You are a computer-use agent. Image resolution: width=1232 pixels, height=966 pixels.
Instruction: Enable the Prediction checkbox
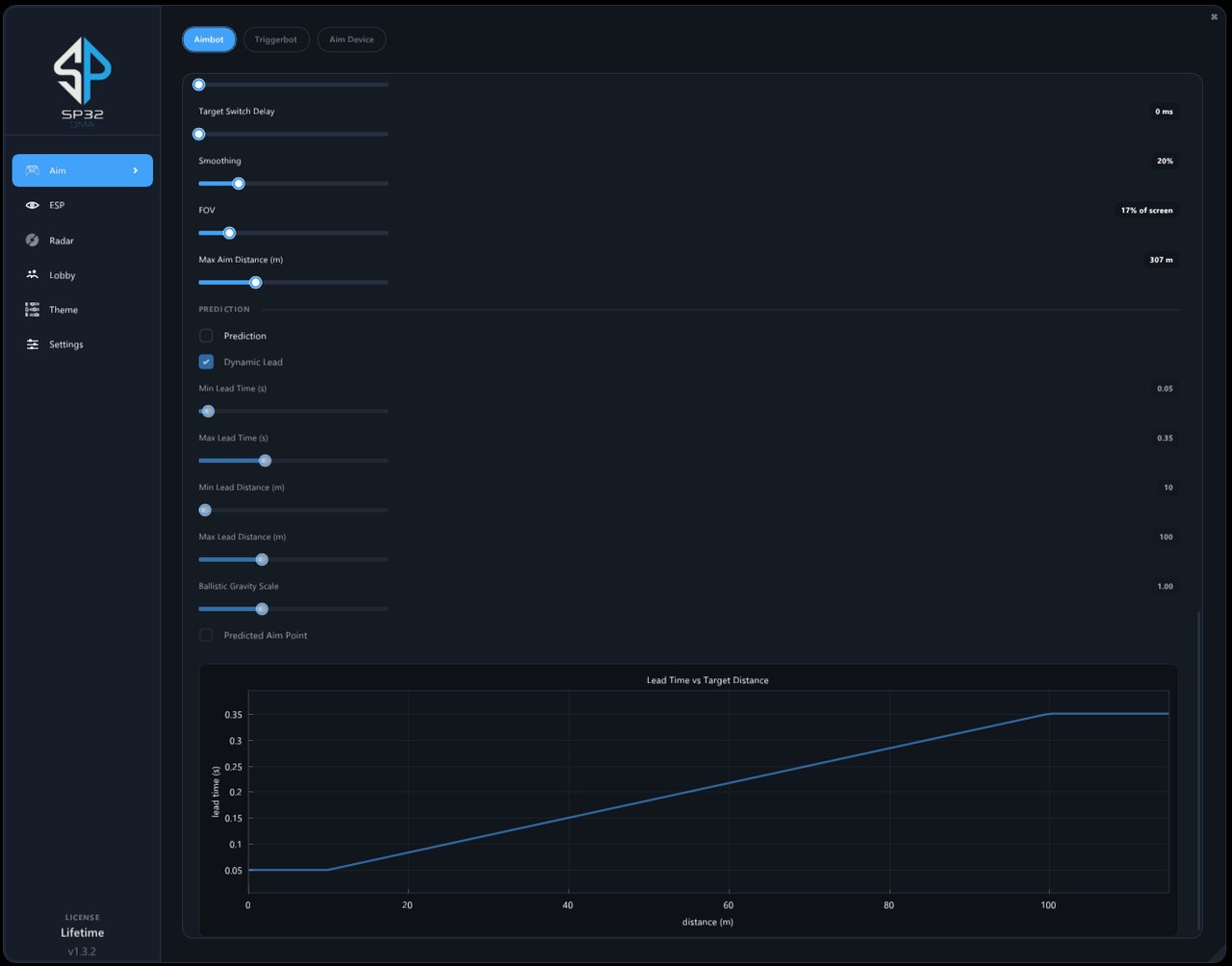(206, 336)
